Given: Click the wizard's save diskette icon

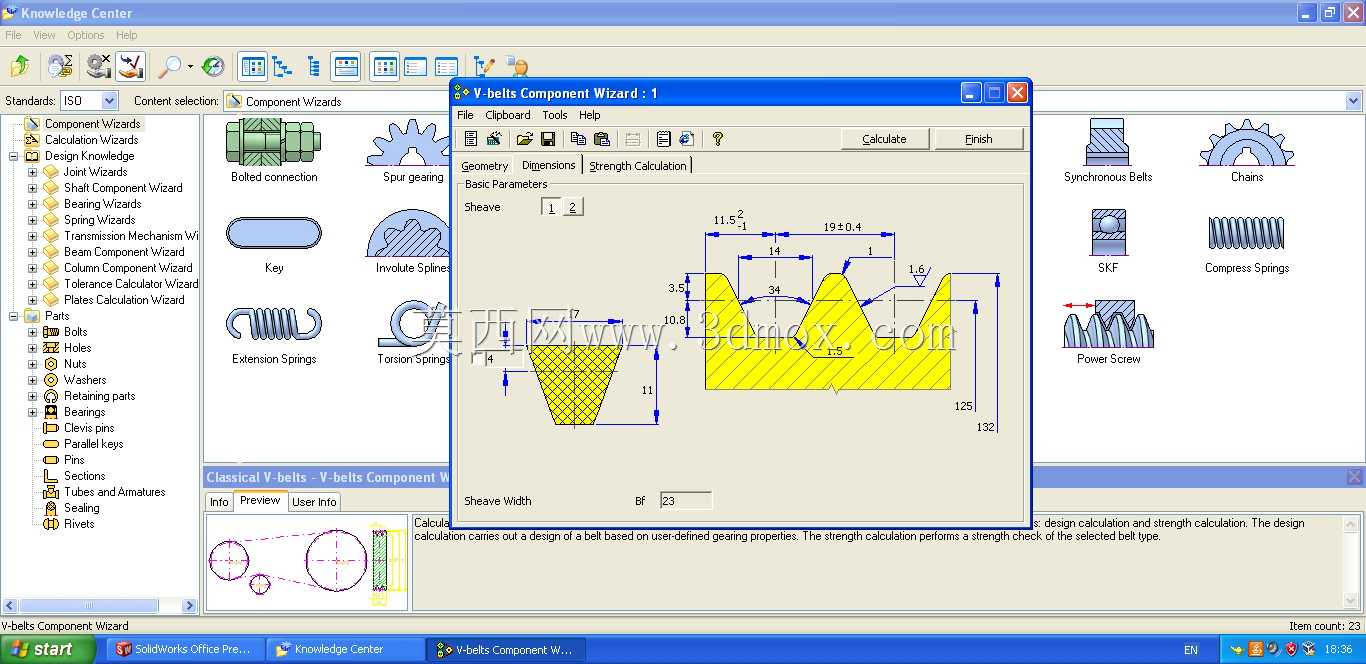Looking at the screenshot, I should [547, 139].
